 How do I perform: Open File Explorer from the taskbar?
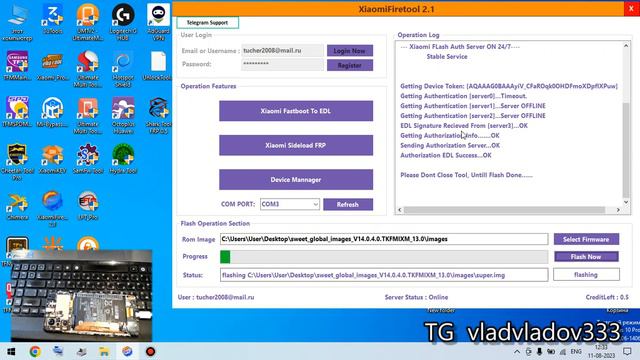[x=104, y=351]
